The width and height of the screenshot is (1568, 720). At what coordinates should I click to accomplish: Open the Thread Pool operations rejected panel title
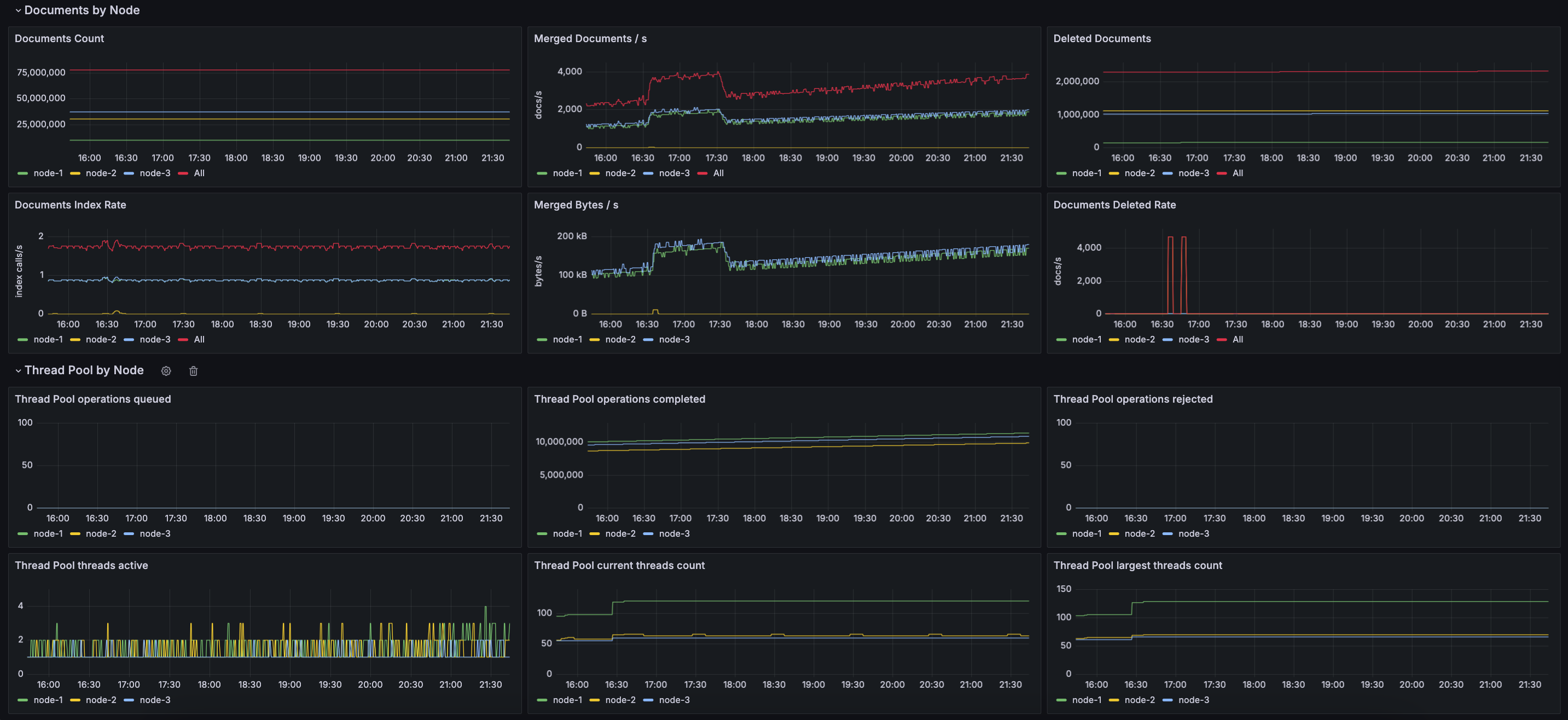1133,399
